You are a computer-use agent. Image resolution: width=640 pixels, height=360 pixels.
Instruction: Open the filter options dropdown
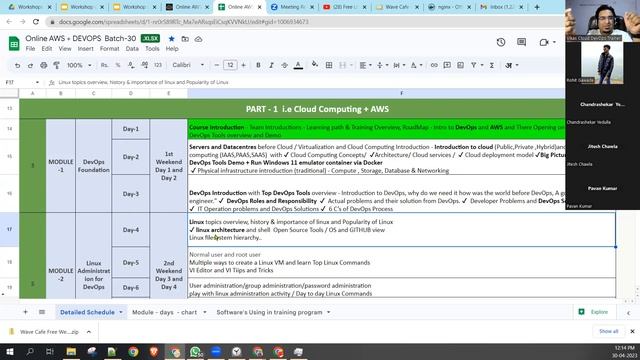(x=477, y=65)
